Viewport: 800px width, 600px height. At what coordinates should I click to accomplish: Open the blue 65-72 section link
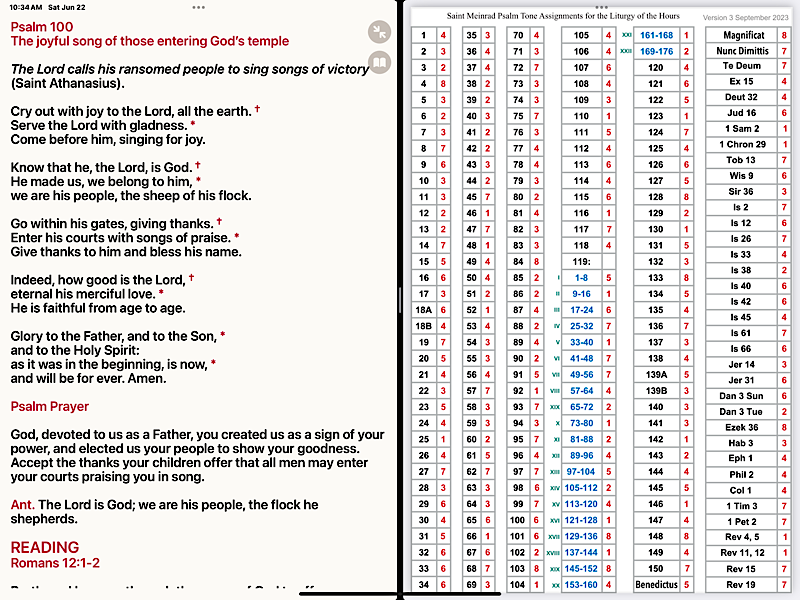coord(581,407)
